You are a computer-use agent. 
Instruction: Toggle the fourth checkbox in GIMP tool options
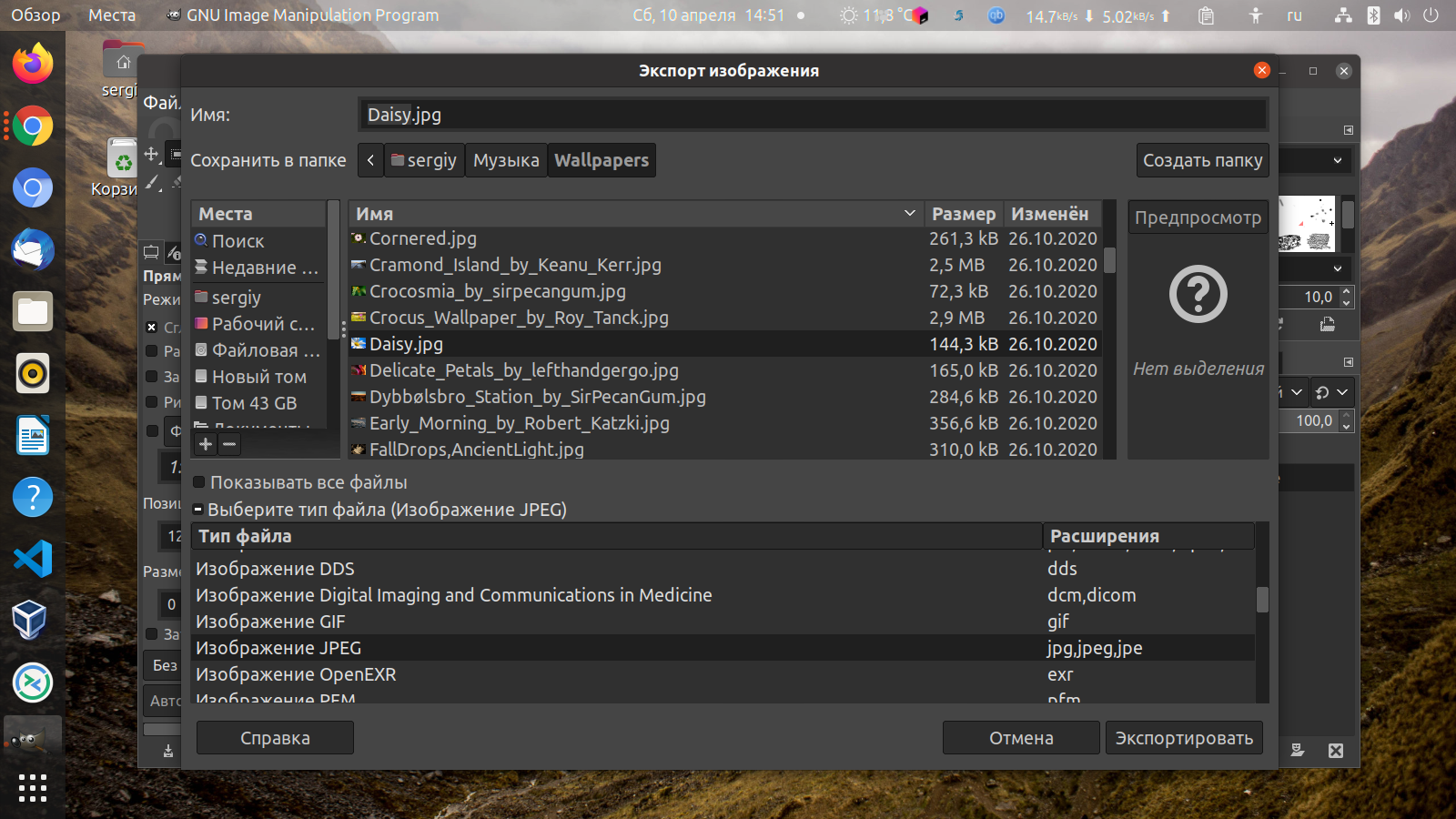click(x=152, y=401)
